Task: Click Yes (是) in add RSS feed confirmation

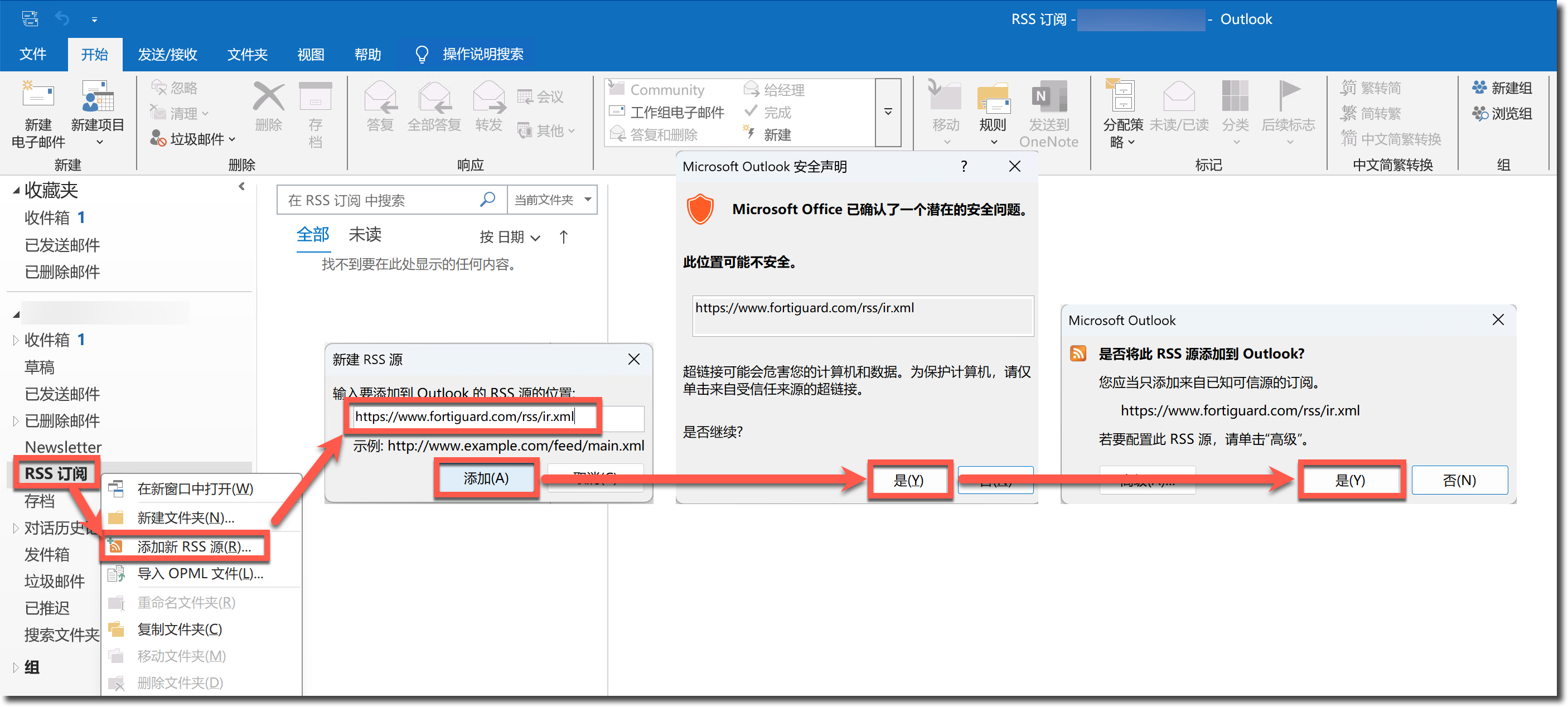Action: [1349, 481]
